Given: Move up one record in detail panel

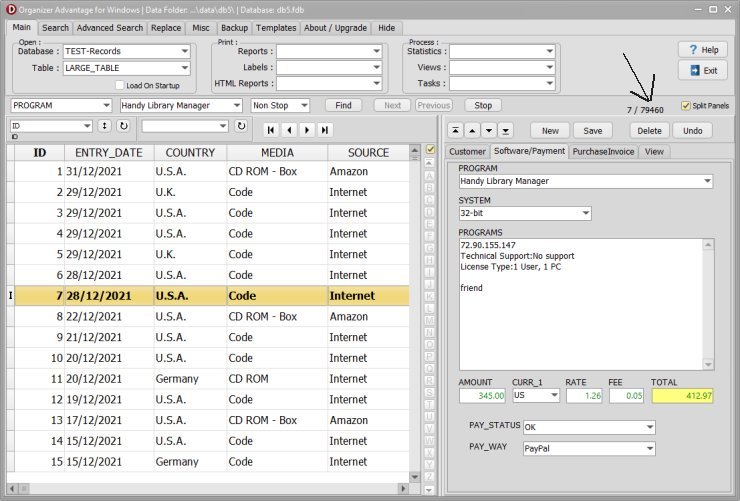Looking at the screenshot, I should [472, 131].
